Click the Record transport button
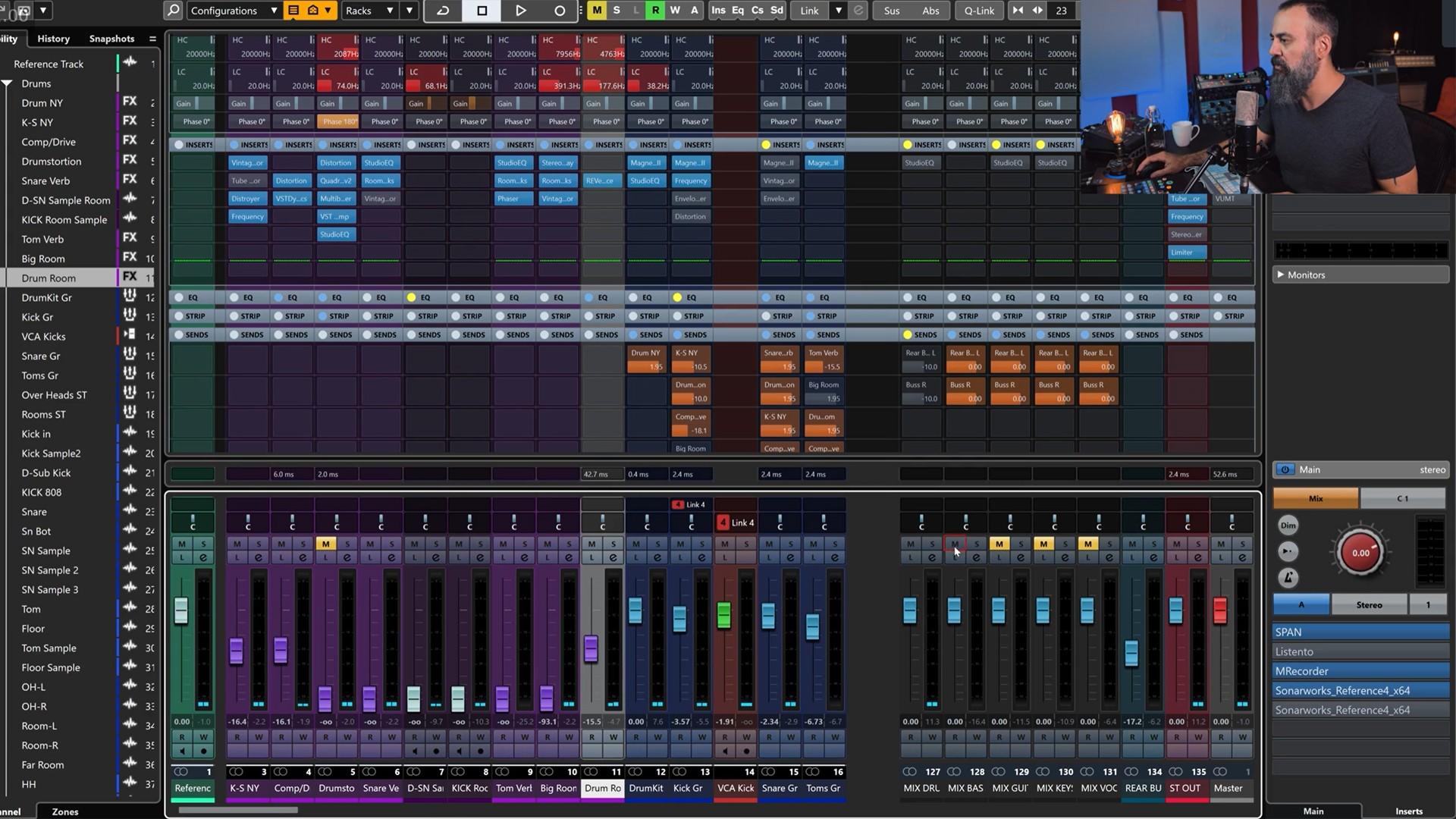Screen dimensions: 1456x819 560,11
